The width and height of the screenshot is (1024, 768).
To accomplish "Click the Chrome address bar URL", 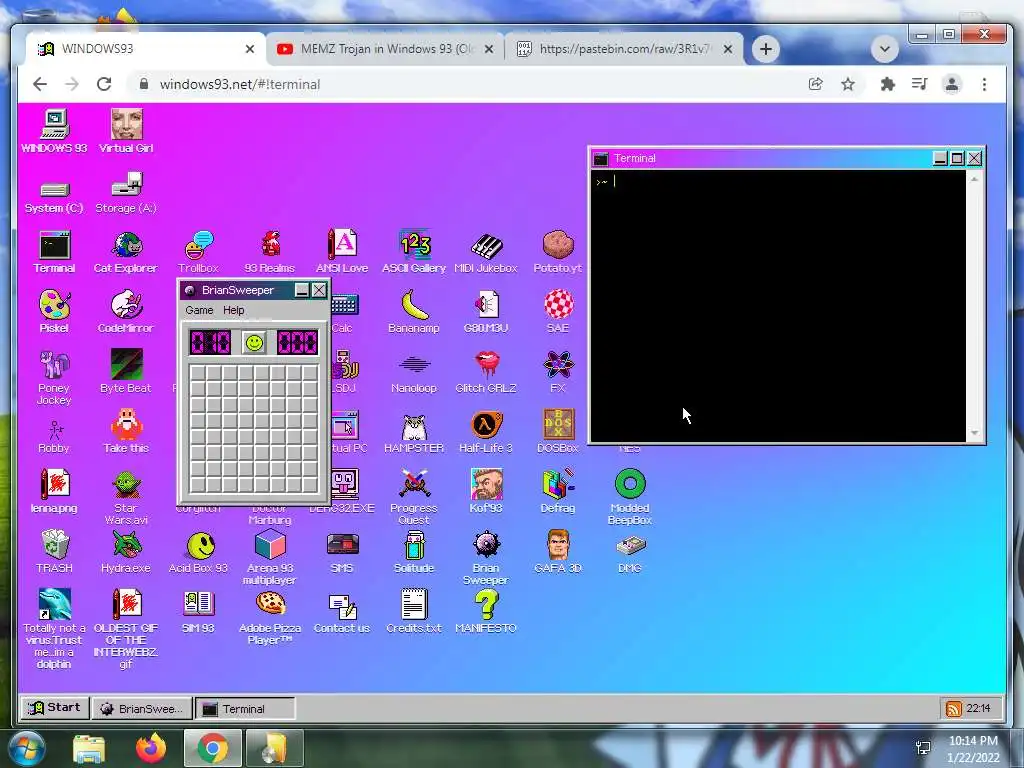I will (240, 84).
